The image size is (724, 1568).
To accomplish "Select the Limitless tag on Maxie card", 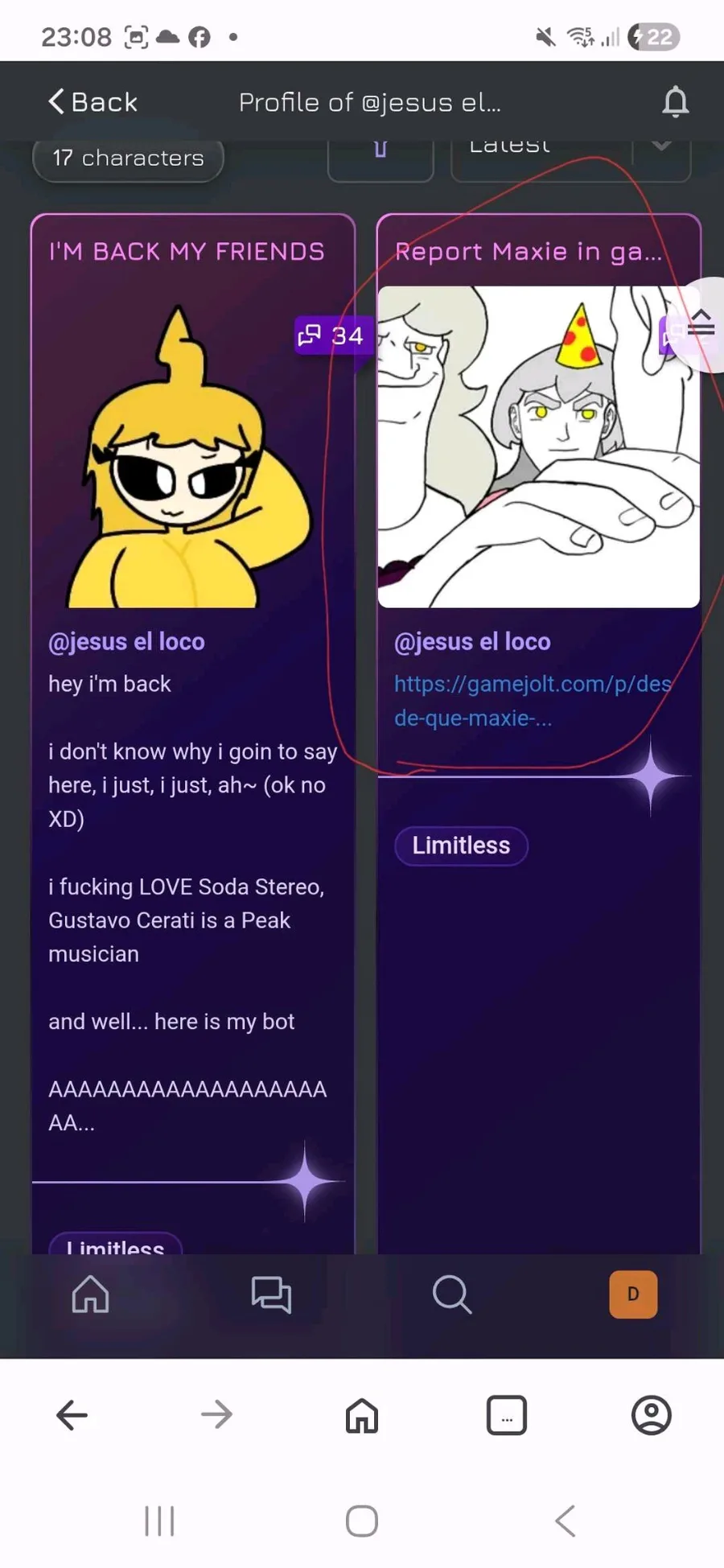I will pos(461,846).
